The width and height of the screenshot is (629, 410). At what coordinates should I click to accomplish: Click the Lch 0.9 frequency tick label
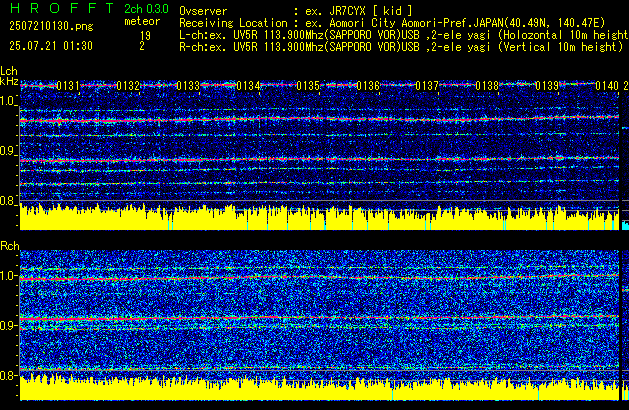[8, 151]
